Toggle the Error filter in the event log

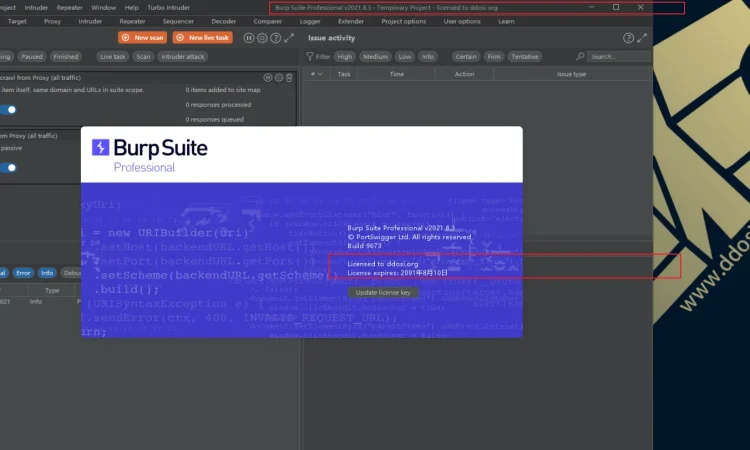pos(23,273)
